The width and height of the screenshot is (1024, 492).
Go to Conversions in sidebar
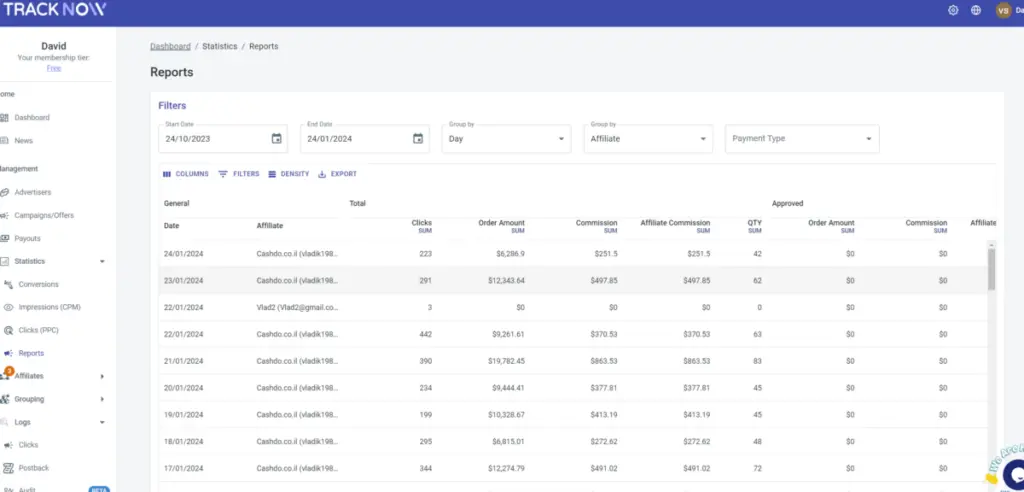(38, 284)
